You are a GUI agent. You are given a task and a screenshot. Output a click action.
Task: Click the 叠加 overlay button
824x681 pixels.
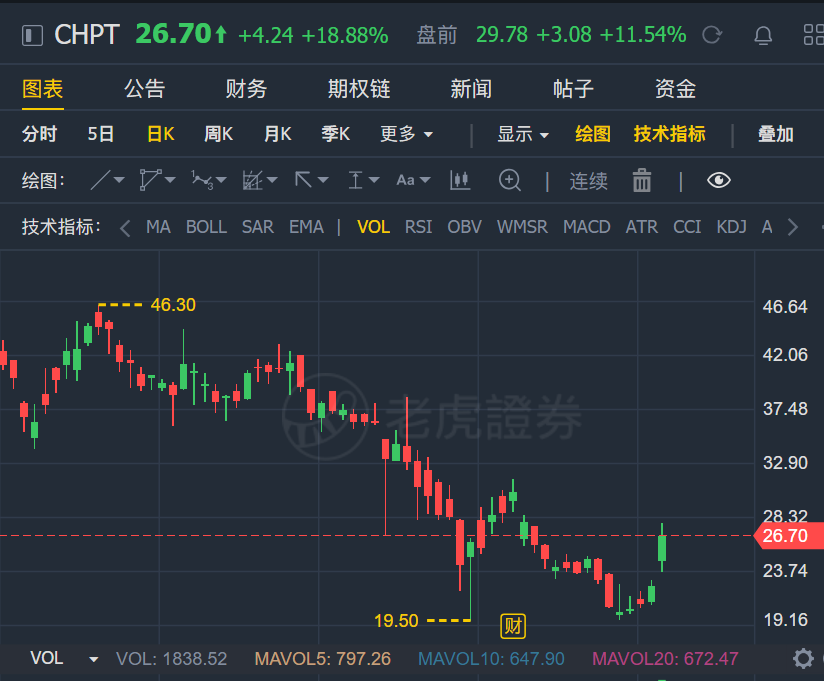pos(776,134)
